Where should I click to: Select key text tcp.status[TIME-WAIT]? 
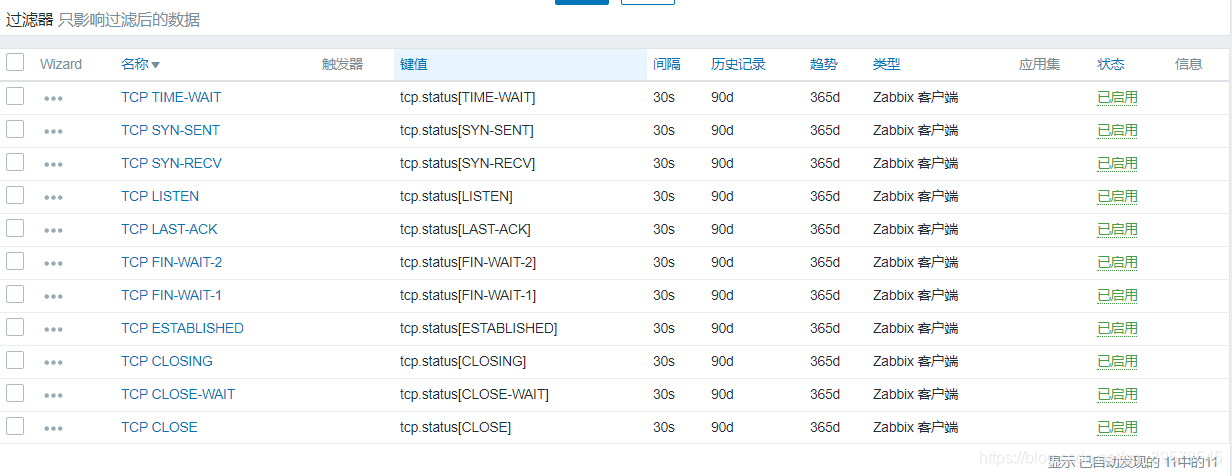point(468,97)
